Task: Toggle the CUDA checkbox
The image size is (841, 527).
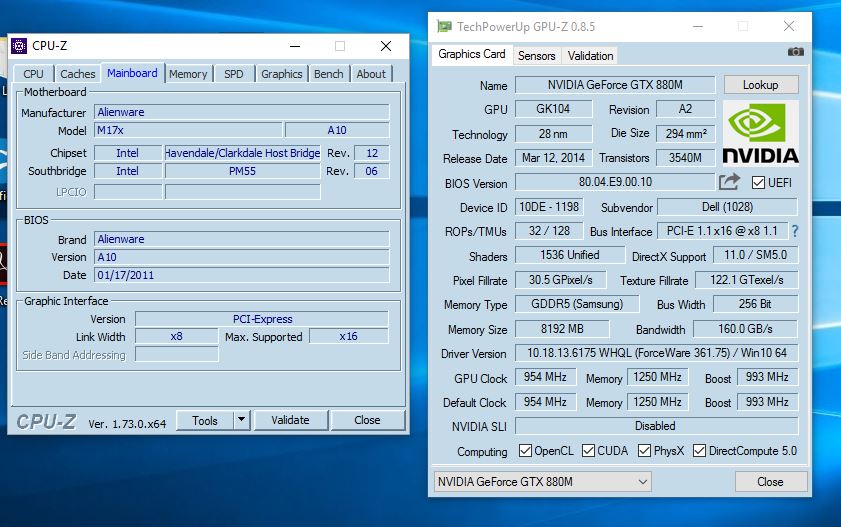Action: pos(588,451)
